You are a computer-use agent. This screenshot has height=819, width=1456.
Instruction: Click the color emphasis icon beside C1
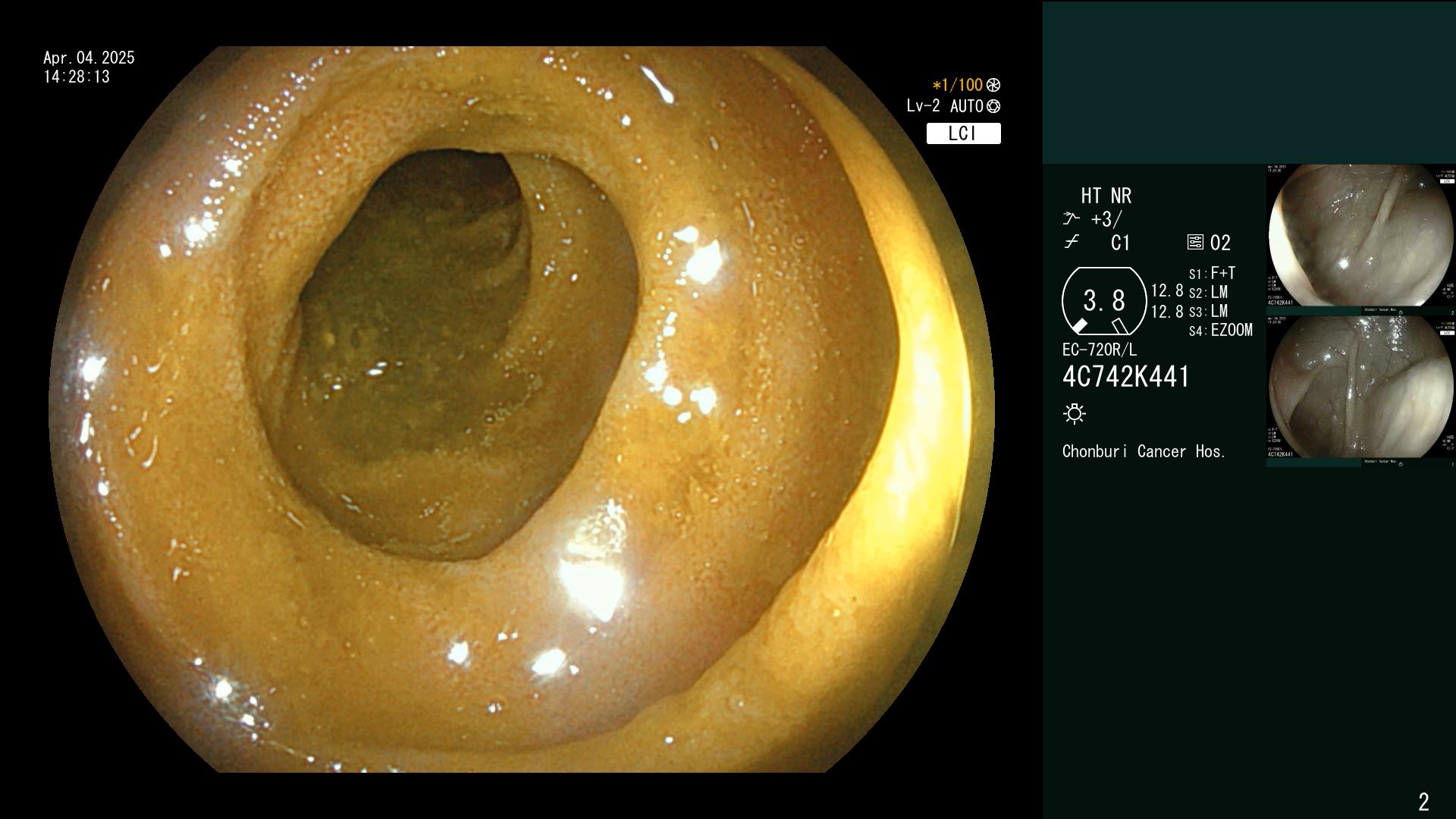click(1071, 243)
